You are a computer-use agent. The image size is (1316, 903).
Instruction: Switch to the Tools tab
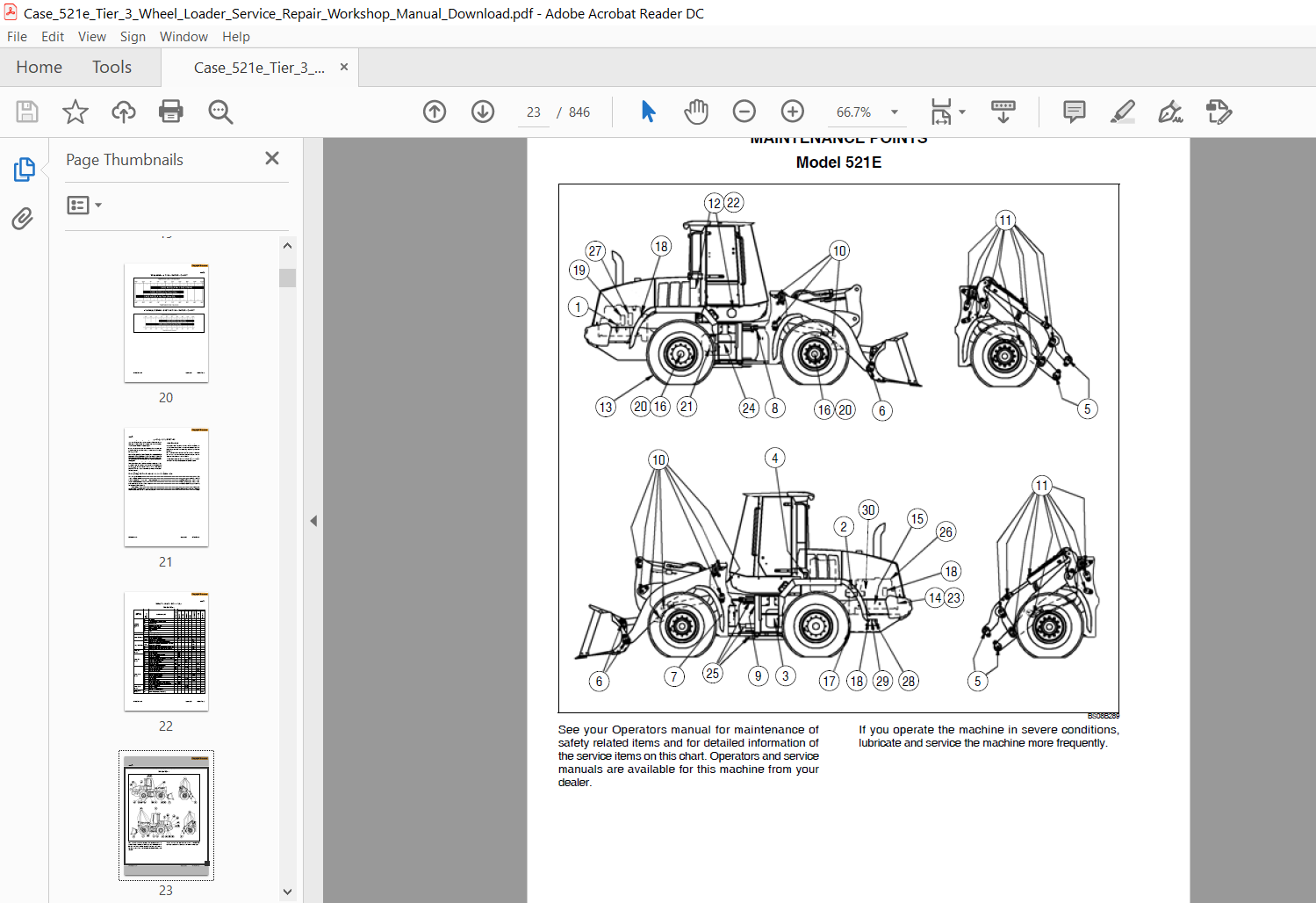111,67
